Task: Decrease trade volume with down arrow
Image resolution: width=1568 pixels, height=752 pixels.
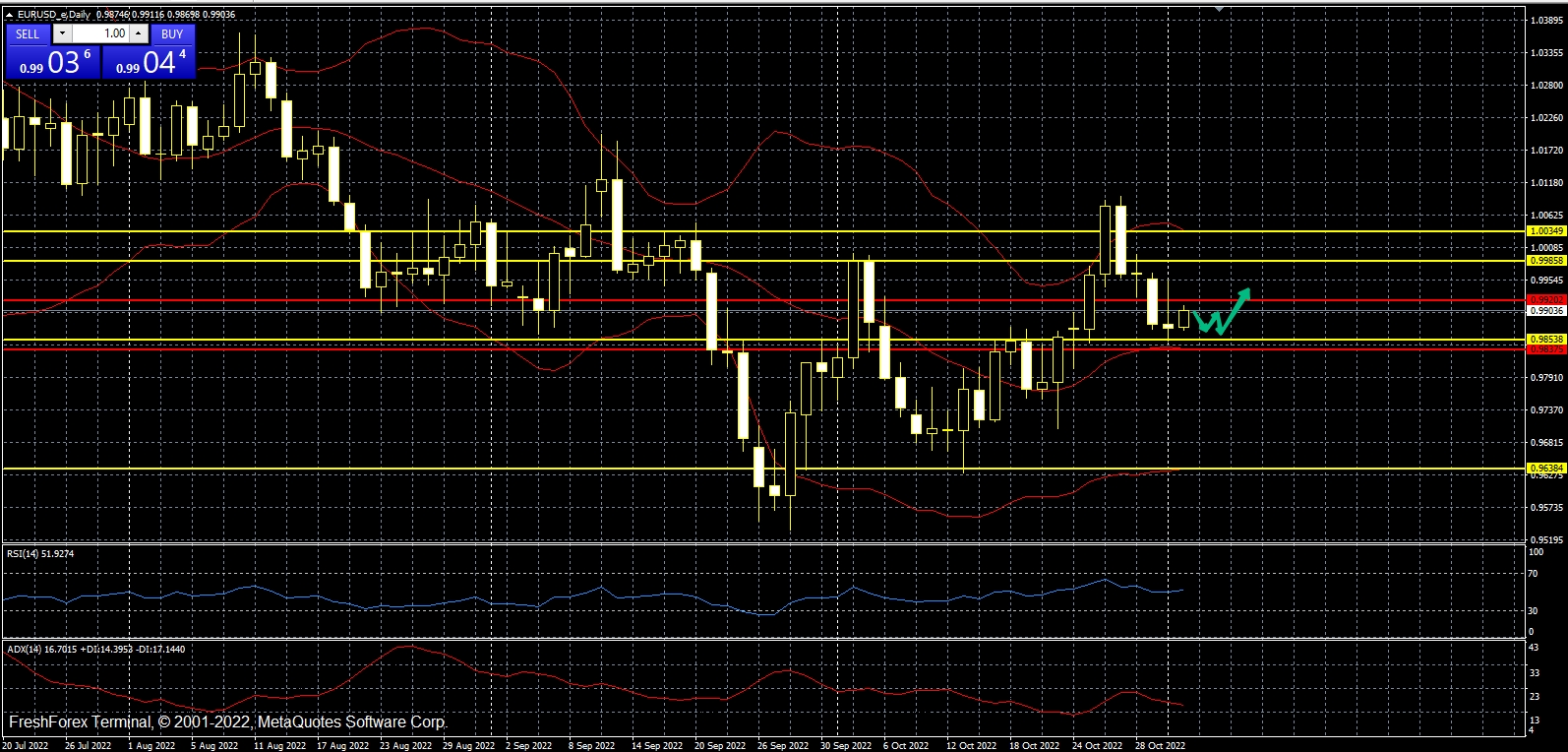Action: click(62, 33)
